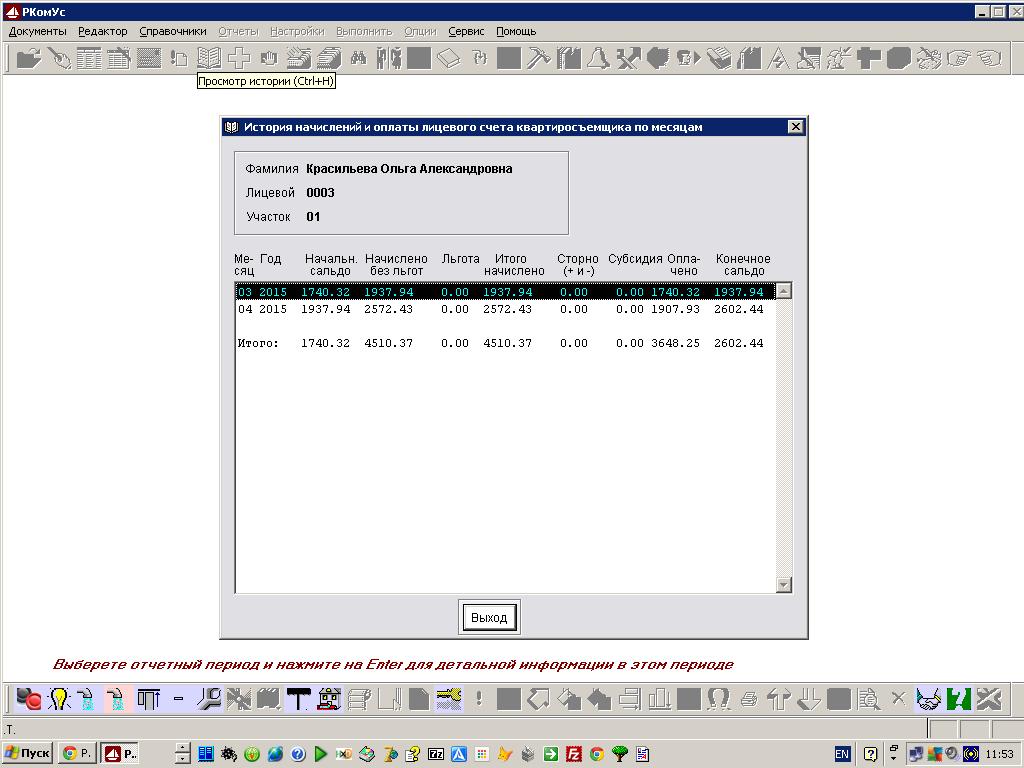The width and height of the screenshot is (1024, 768).
Task: Click the bell icon in top toolbar
Action: [x=598, y=58]
